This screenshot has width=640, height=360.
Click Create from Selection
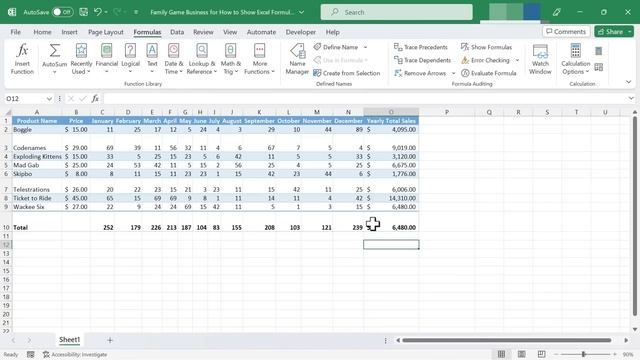(347, 73)
